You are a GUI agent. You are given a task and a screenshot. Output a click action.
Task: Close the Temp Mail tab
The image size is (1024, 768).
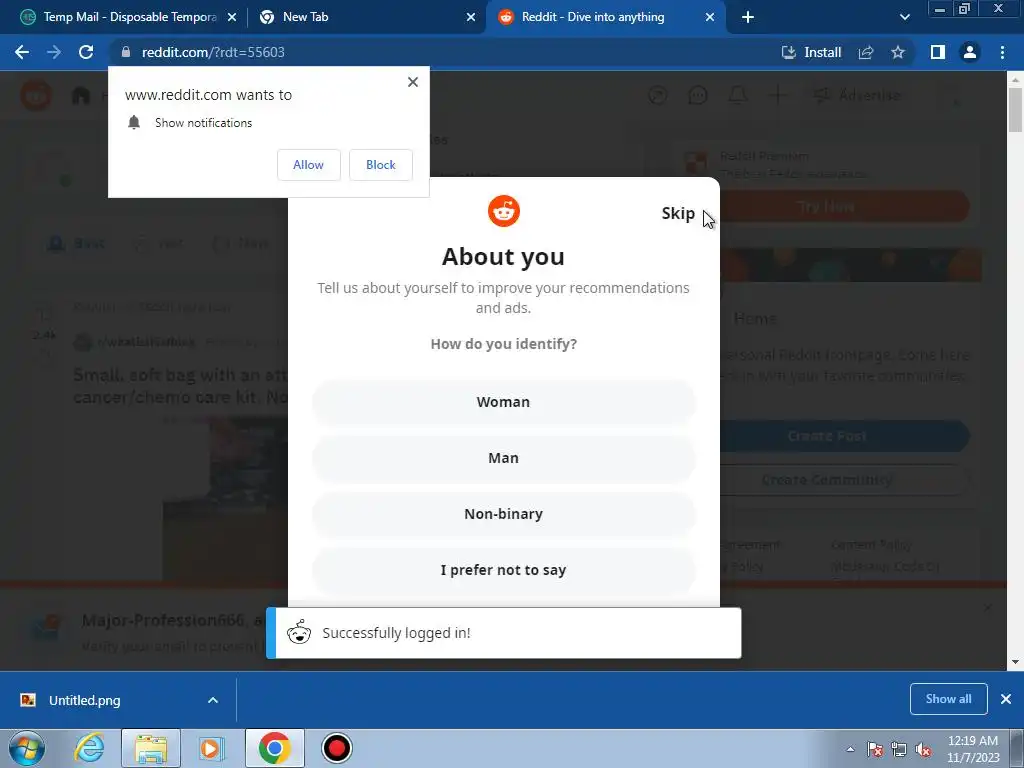[232, 17]
